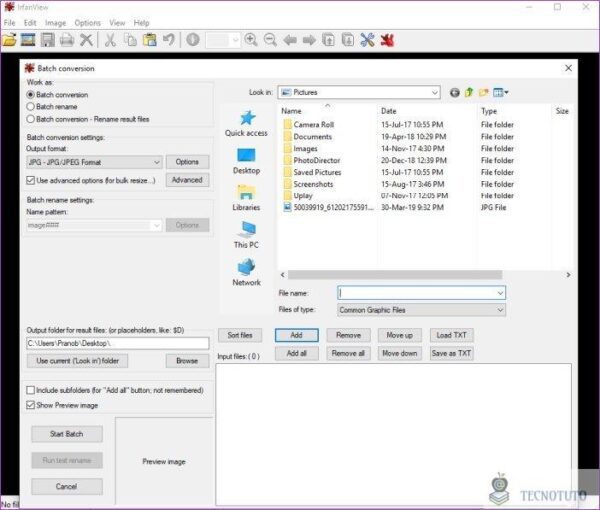The image size is (600, 510).
Task: Expand the Look in Pictures dropdown
Action: tap(359, 92)
